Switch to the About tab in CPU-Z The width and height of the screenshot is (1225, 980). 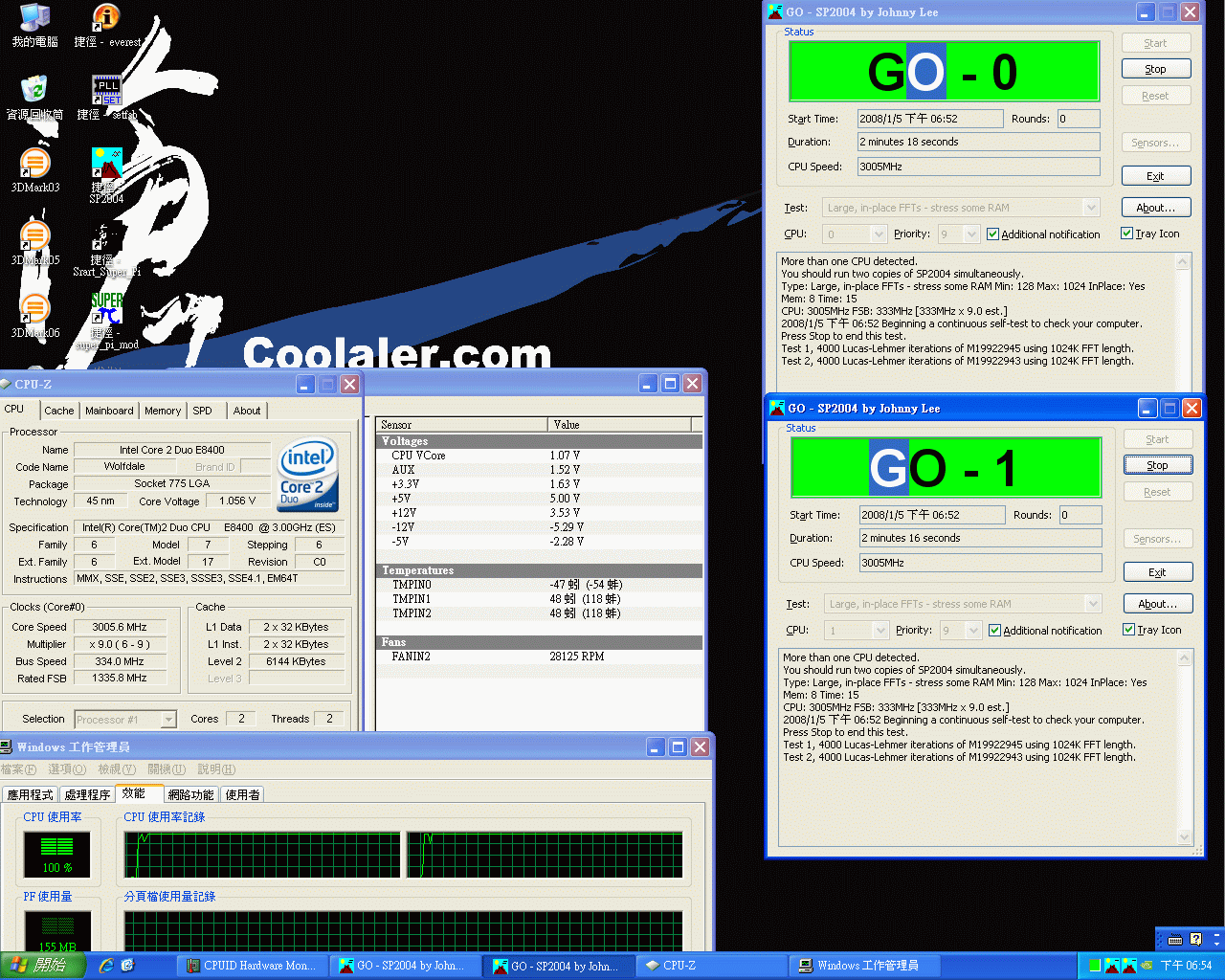pyautogui.click(x=247, y=411)
